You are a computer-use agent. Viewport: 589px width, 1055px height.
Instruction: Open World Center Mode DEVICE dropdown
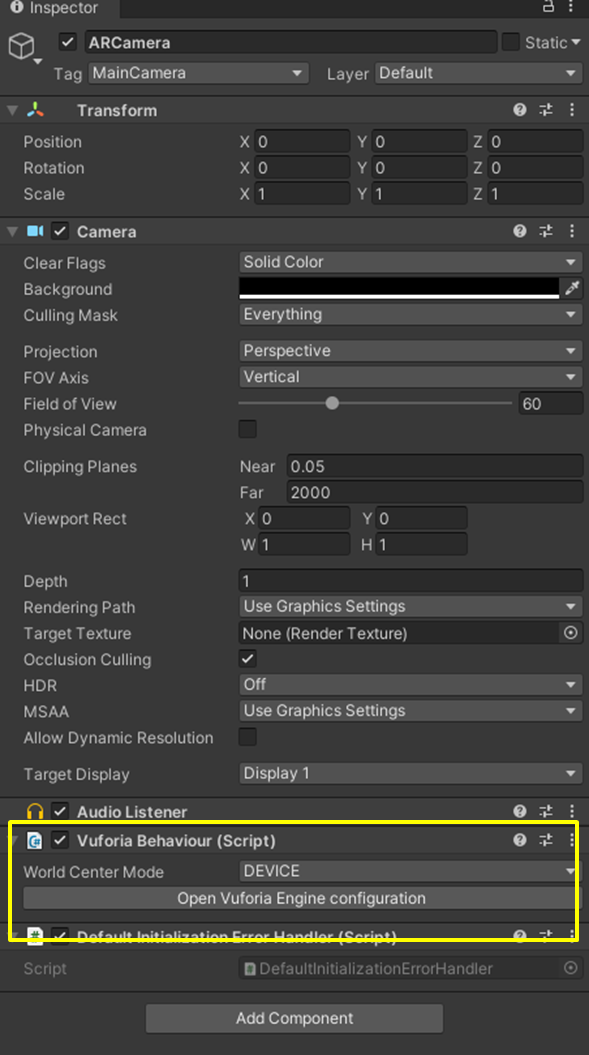click(x=411, y=871)
